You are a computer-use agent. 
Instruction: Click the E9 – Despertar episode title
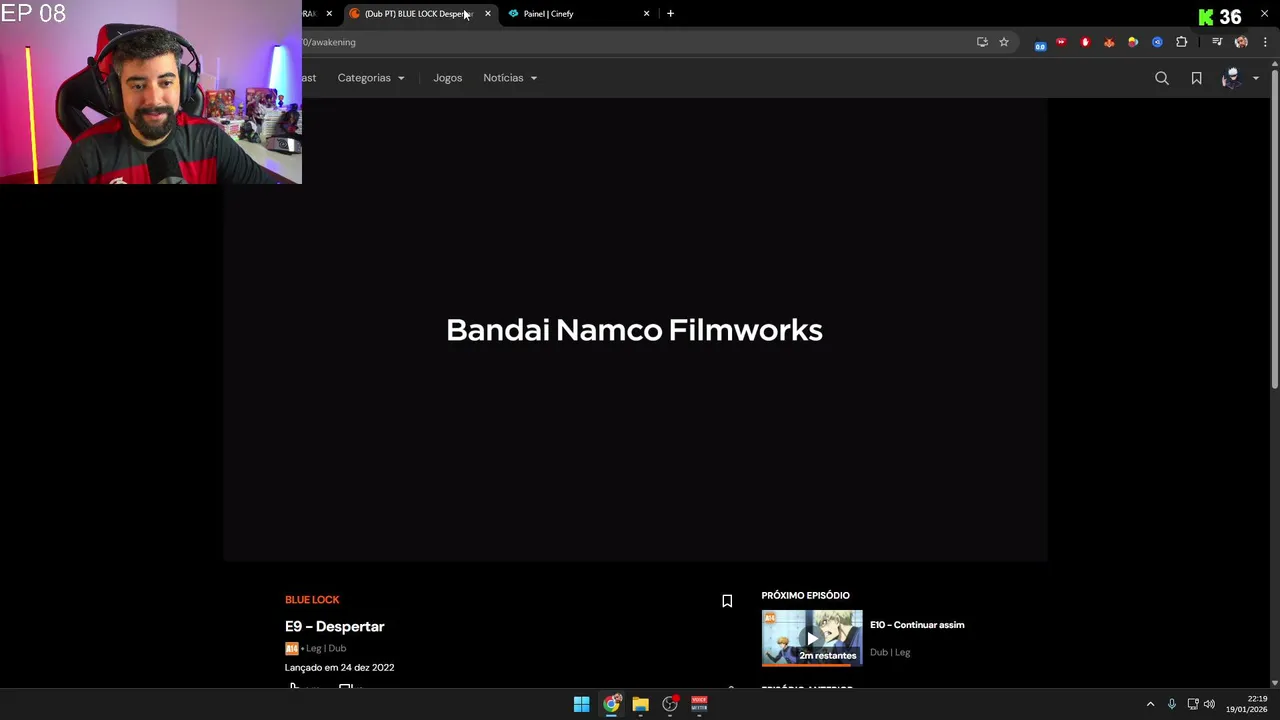pyautogui.click(x=334, y=626)
